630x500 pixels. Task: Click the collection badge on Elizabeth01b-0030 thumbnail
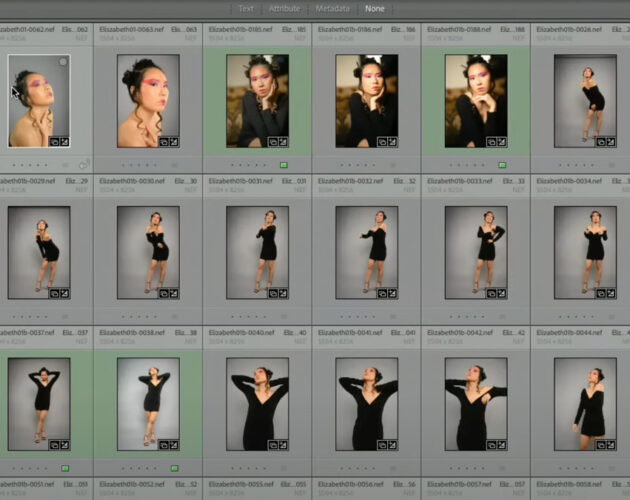point(164,293)
